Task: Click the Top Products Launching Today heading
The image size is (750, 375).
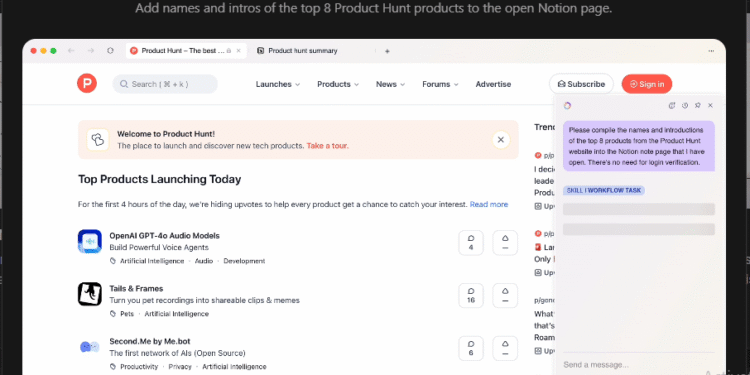Action: coord(159,179)
